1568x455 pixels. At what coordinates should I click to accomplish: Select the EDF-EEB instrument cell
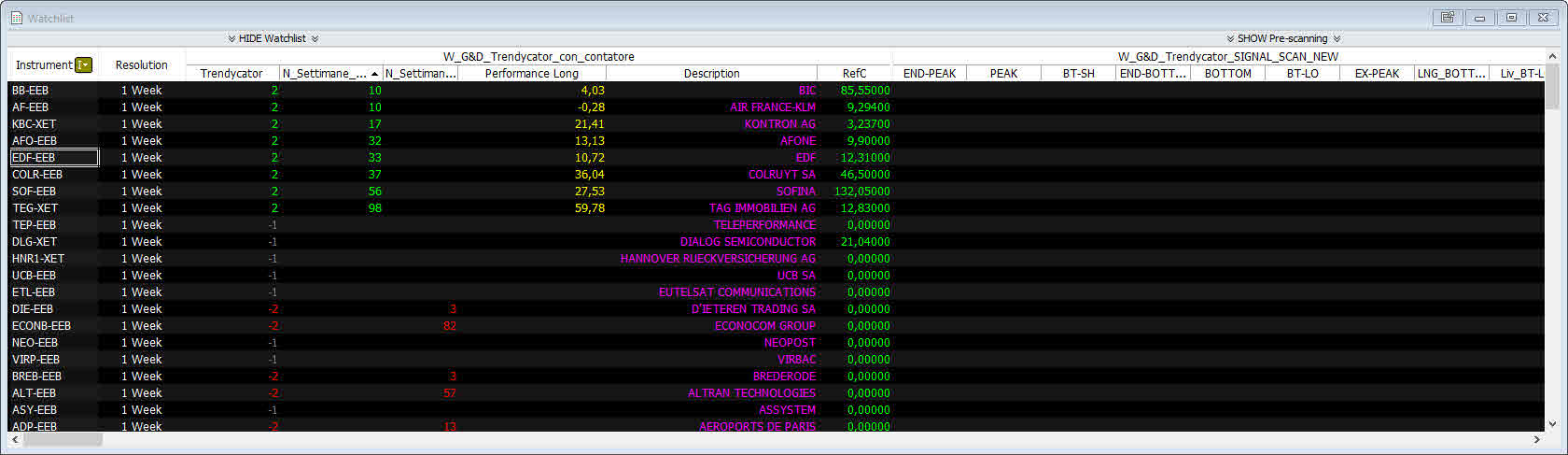tap(54, 158)
